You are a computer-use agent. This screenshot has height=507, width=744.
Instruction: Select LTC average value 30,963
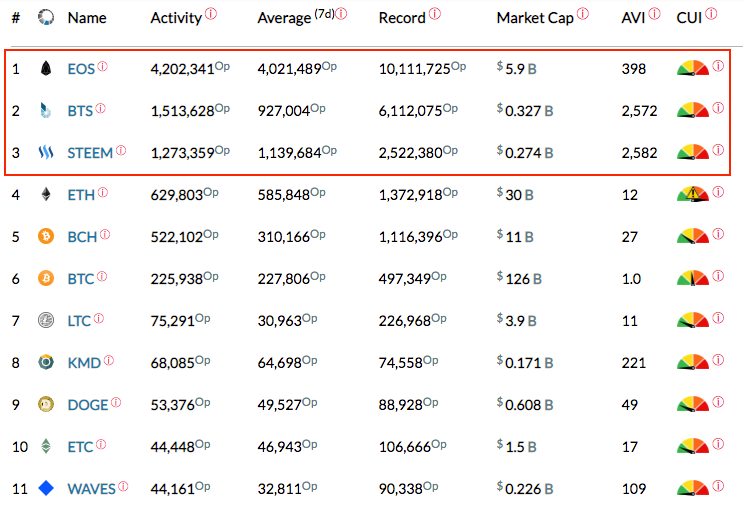279,321
